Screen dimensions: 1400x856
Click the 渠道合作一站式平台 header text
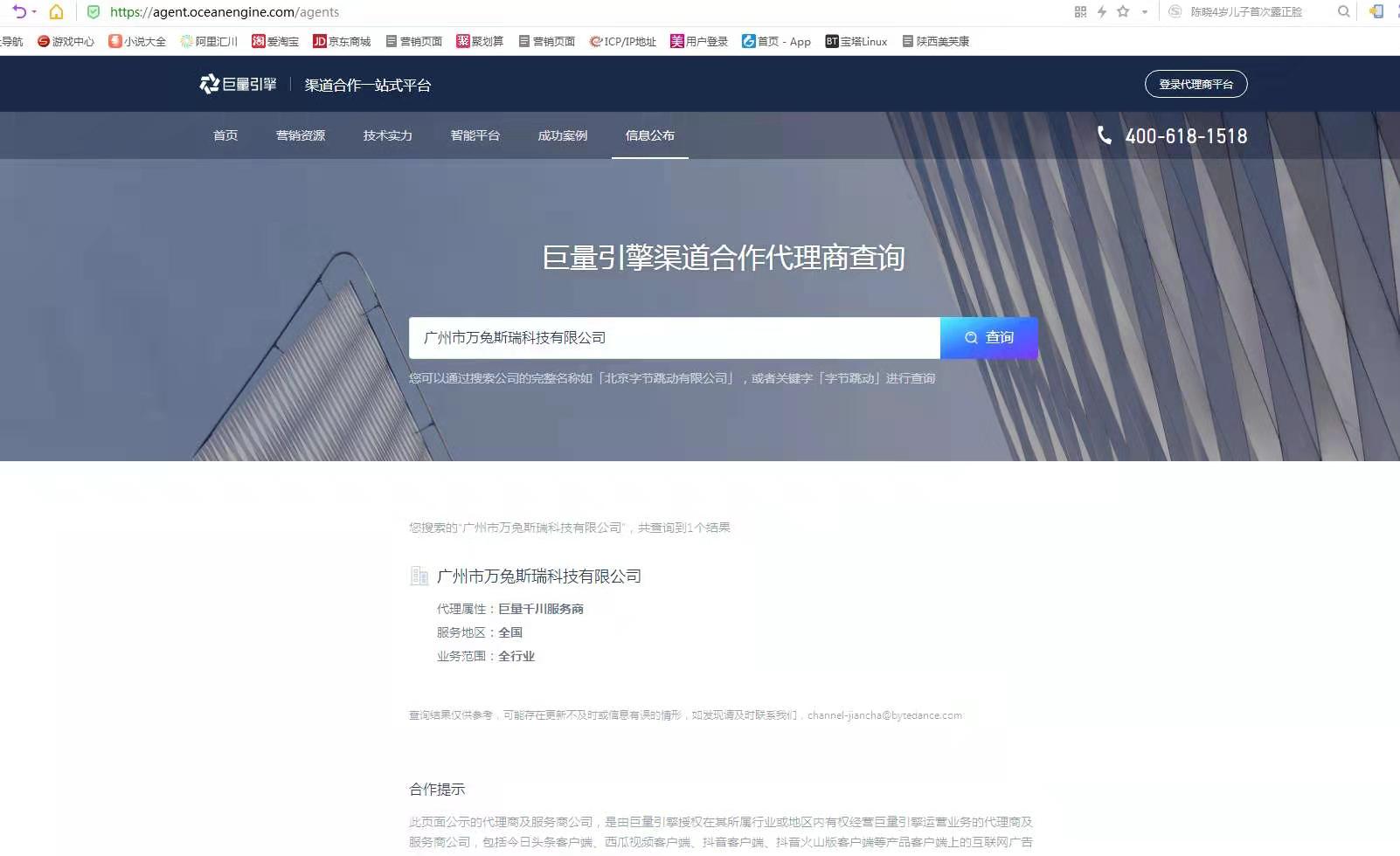click(368, 85)
